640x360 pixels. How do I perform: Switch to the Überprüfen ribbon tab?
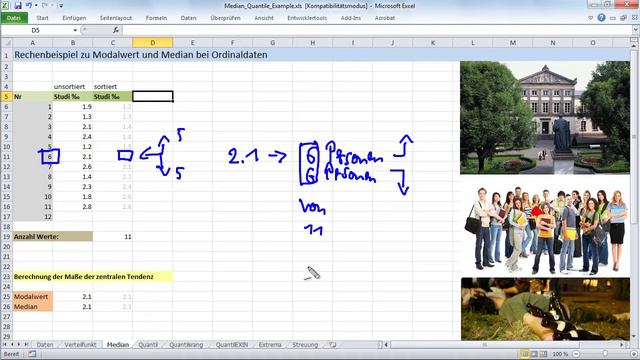(225, 18)
